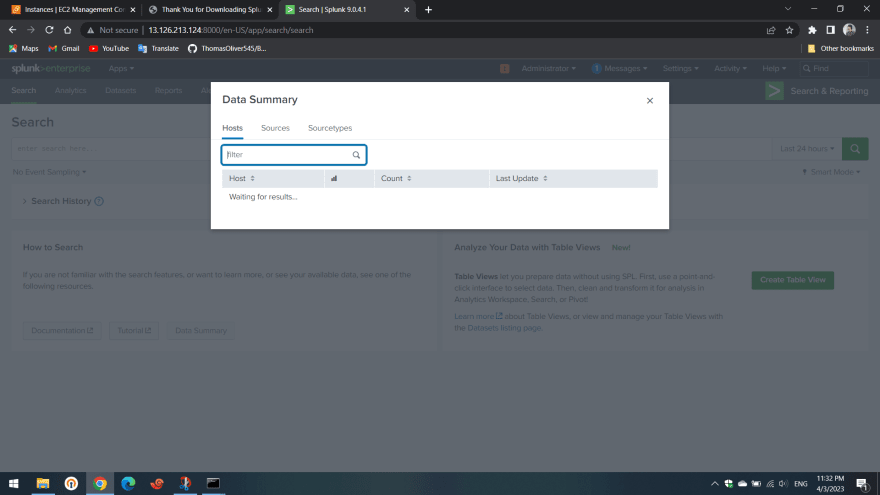This screenshot has width=880, height=495.
Task: Click the Find search box
Action: [835, 68]
